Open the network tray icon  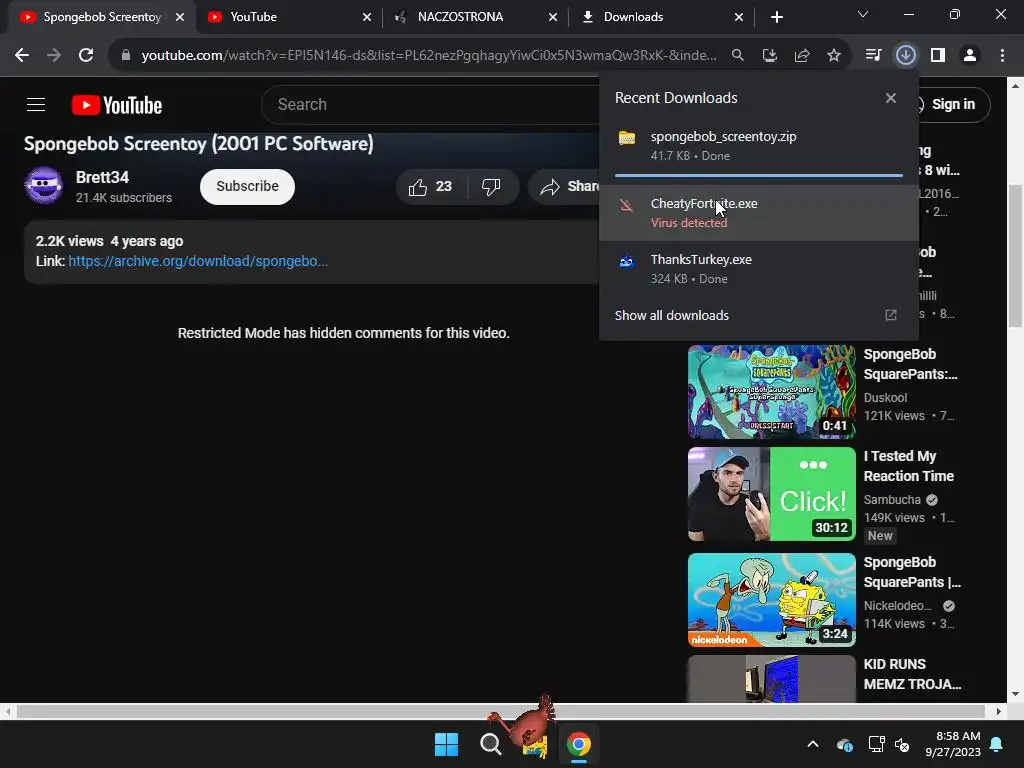(x=876, y=744)
